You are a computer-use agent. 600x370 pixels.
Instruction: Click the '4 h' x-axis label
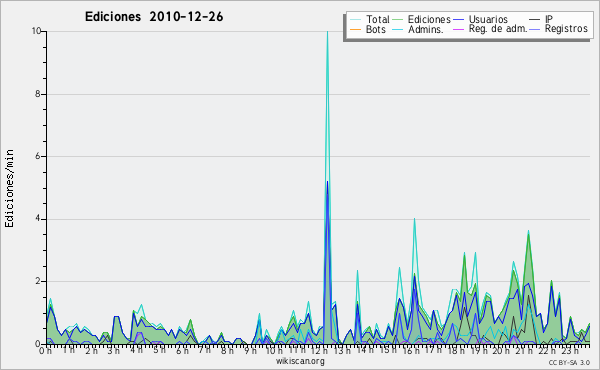pos(136,350)
